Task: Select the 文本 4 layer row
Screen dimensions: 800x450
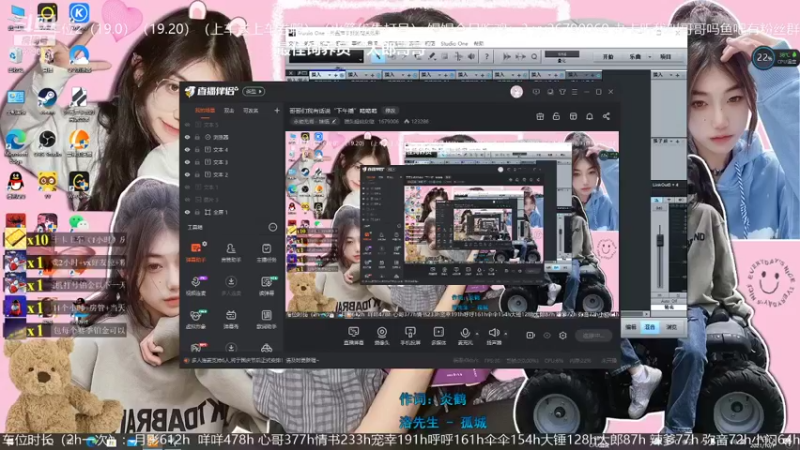Action: click(x=232, y=149)
